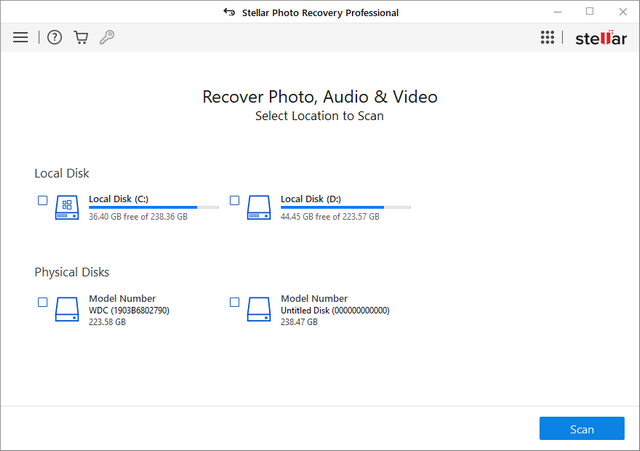Click the help question mark icon
The width and height of the screenshot is (640, 451).
pyautogui.click(x=54, y=37)
